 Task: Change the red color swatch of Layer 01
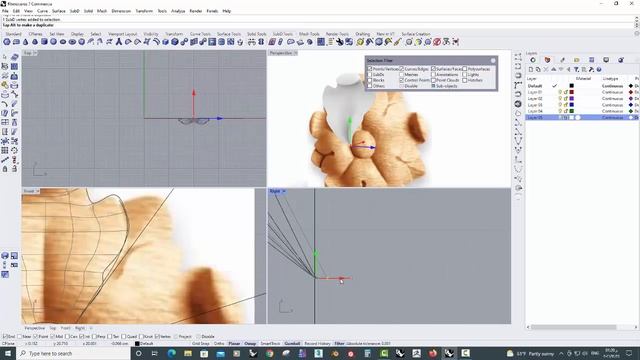[571, 92]
